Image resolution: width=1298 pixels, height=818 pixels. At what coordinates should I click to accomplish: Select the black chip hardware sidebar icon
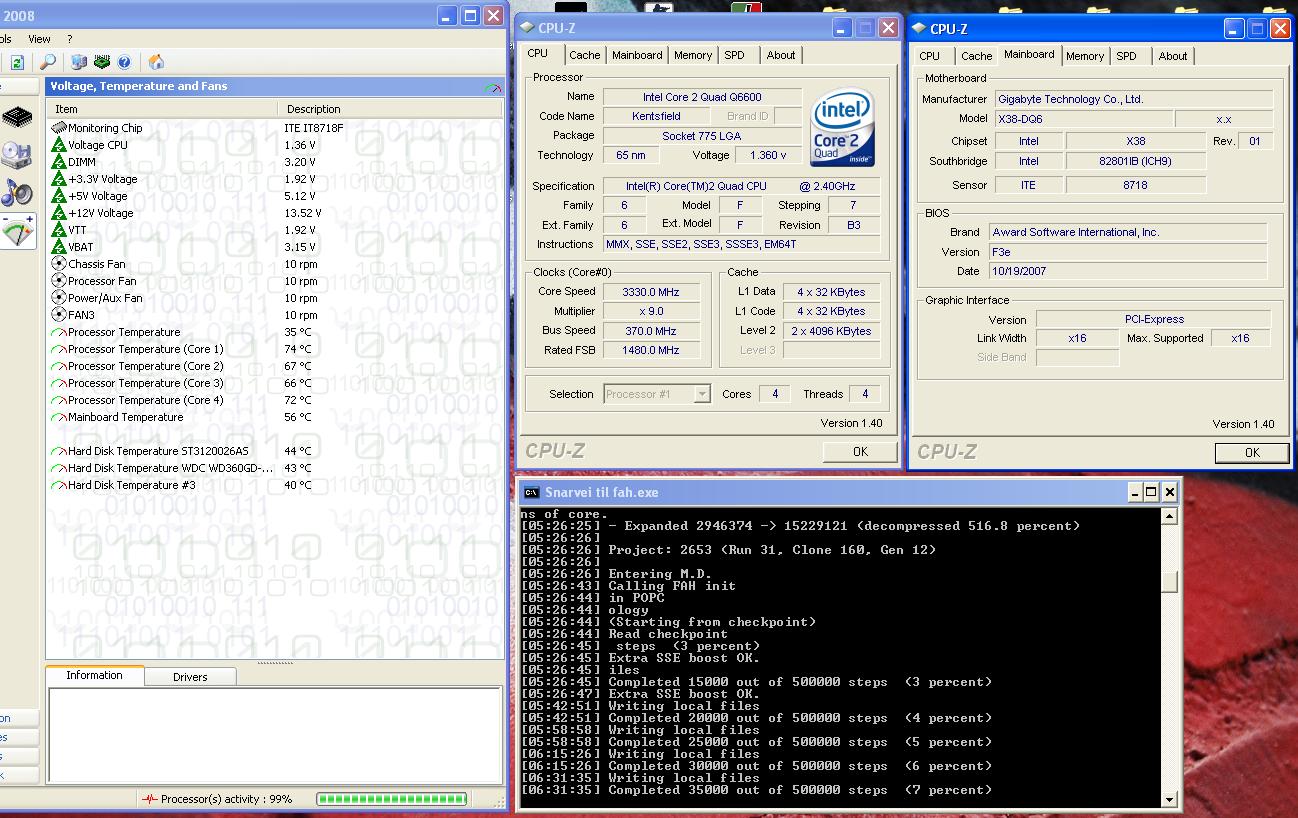click(x=18, y=117)
